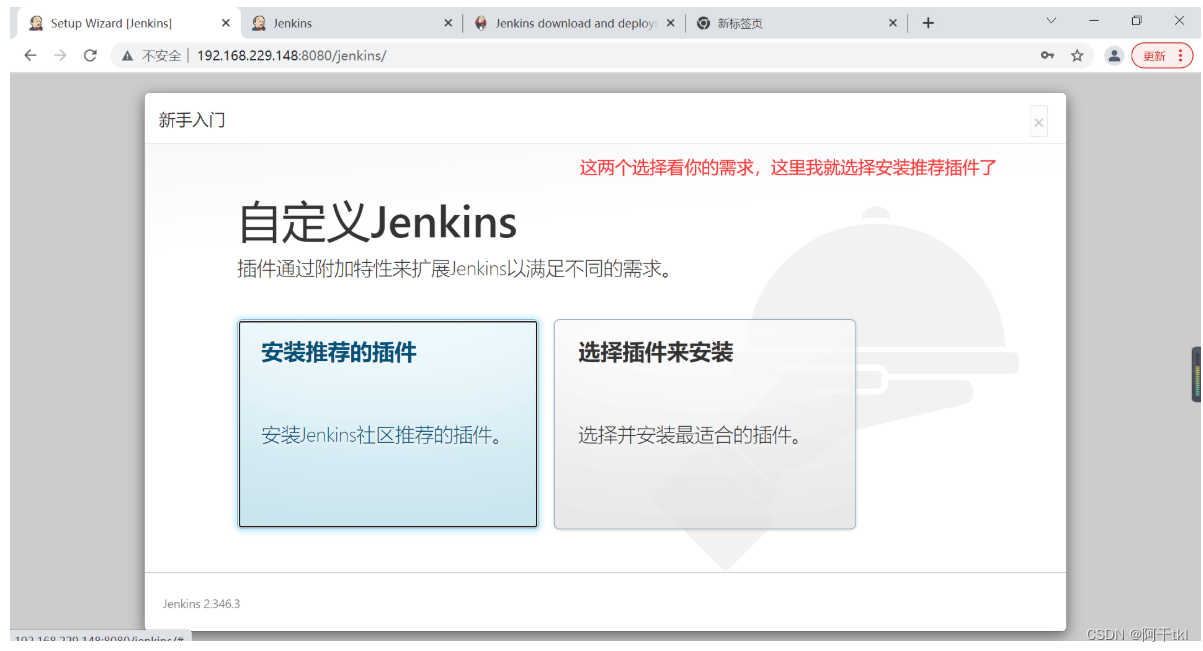Close the 新手入门 setup dialog
The width and height of the screenshot is (1203, 651).
(x=1038, y=122)
